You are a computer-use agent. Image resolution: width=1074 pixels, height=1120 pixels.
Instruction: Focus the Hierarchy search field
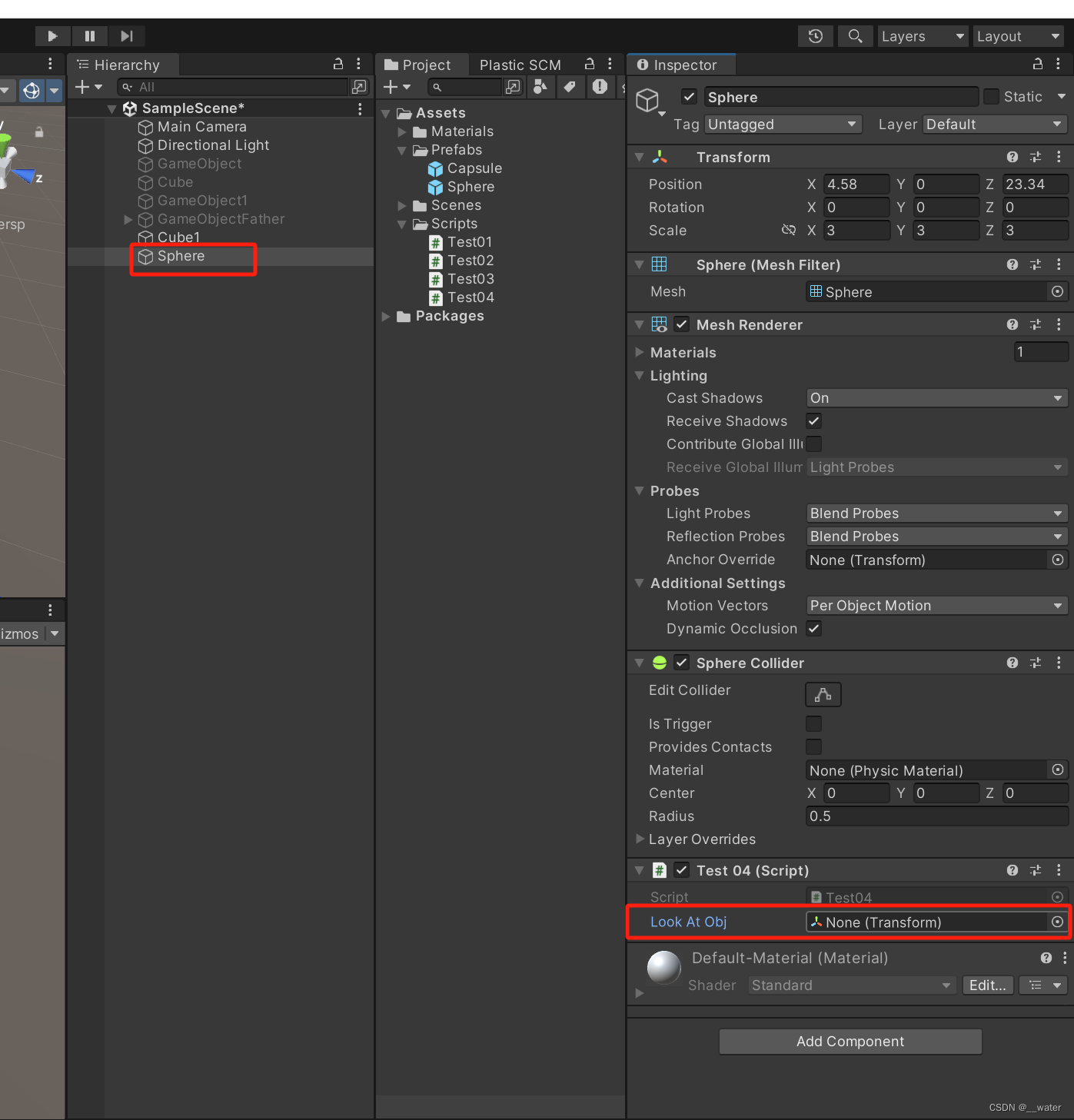click(234, 88)
